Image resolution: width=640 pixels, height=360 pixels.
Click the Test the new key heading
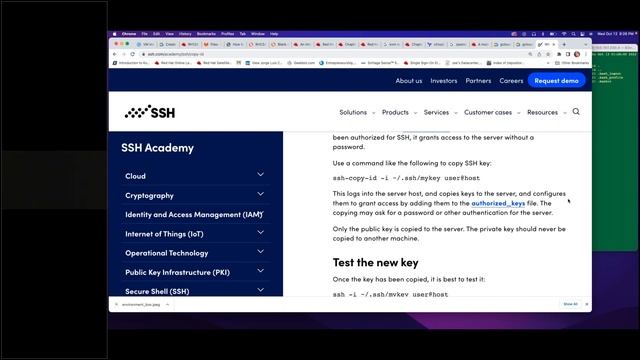pyautogui.click(x=376, y=262)
